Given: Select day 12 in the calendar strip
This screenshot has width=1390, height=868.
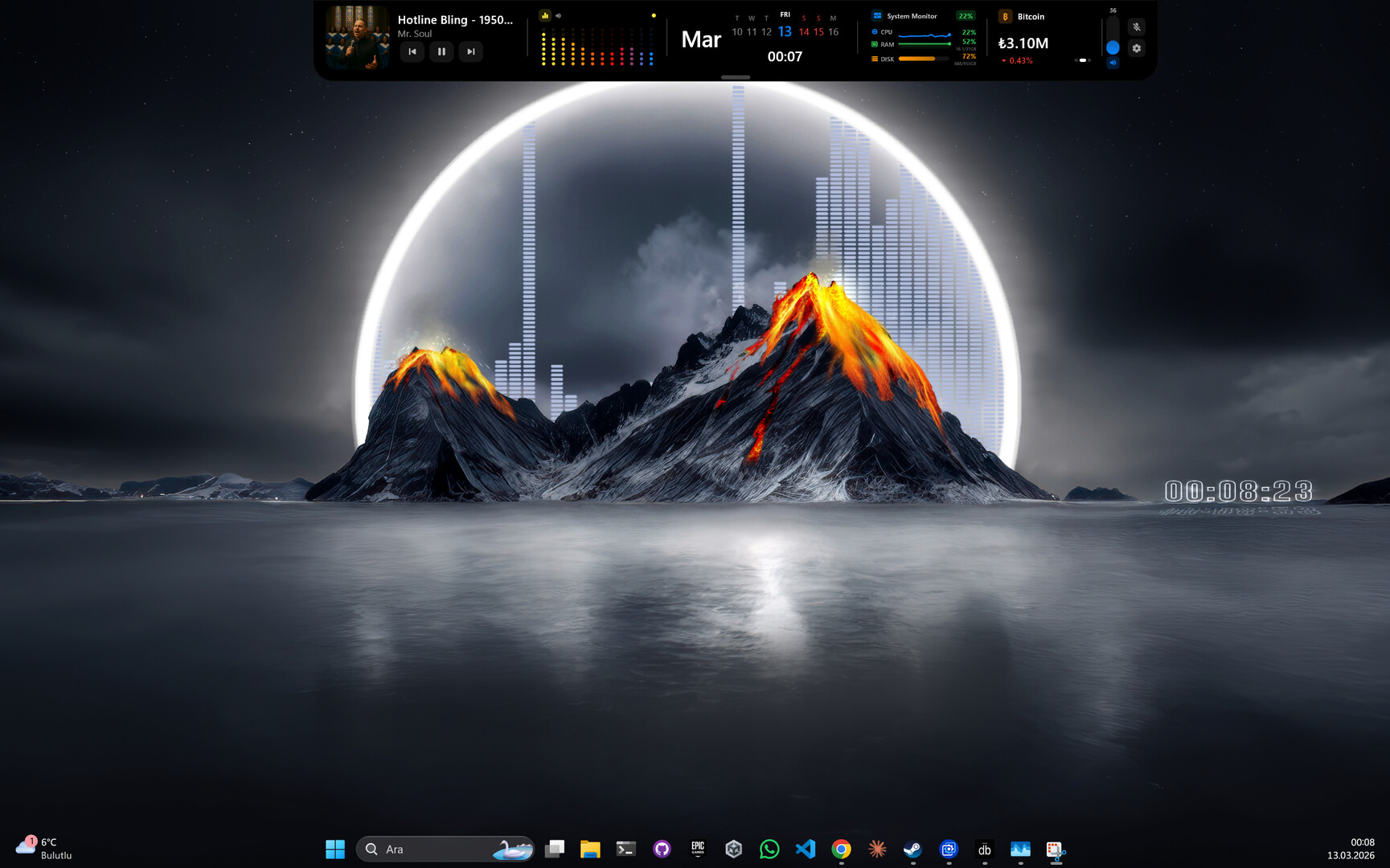Looking at the screenshot, I should 766,32.
